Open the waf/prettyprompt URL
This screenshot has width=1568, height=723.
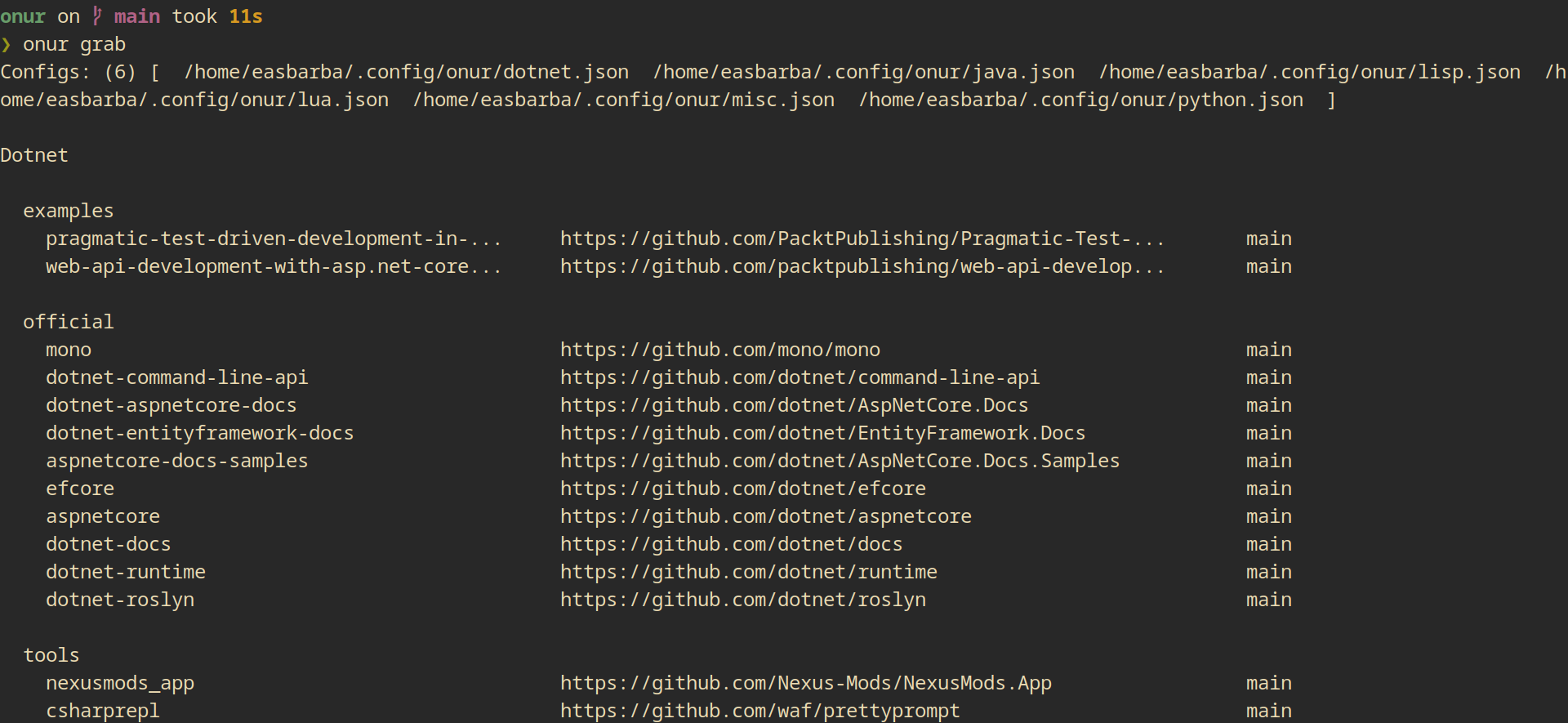(x=760, y=711)
